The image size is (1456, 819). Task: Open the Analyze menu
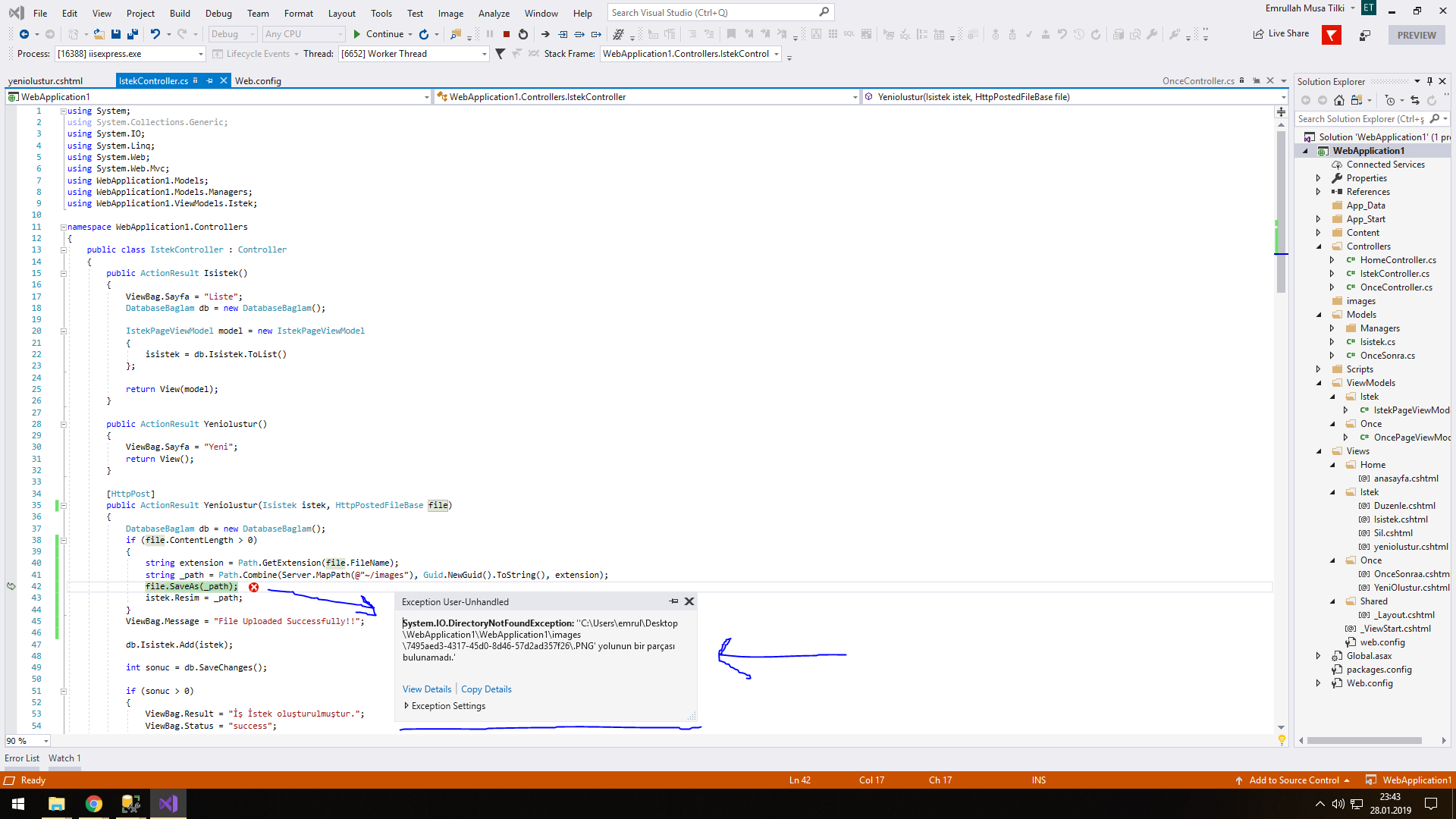click(x=494, y=13)
